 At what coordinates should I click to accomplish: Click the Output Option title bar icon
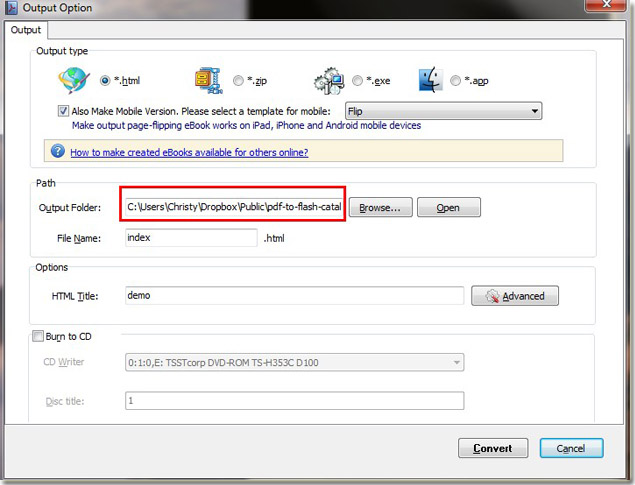tap(11, 8)
